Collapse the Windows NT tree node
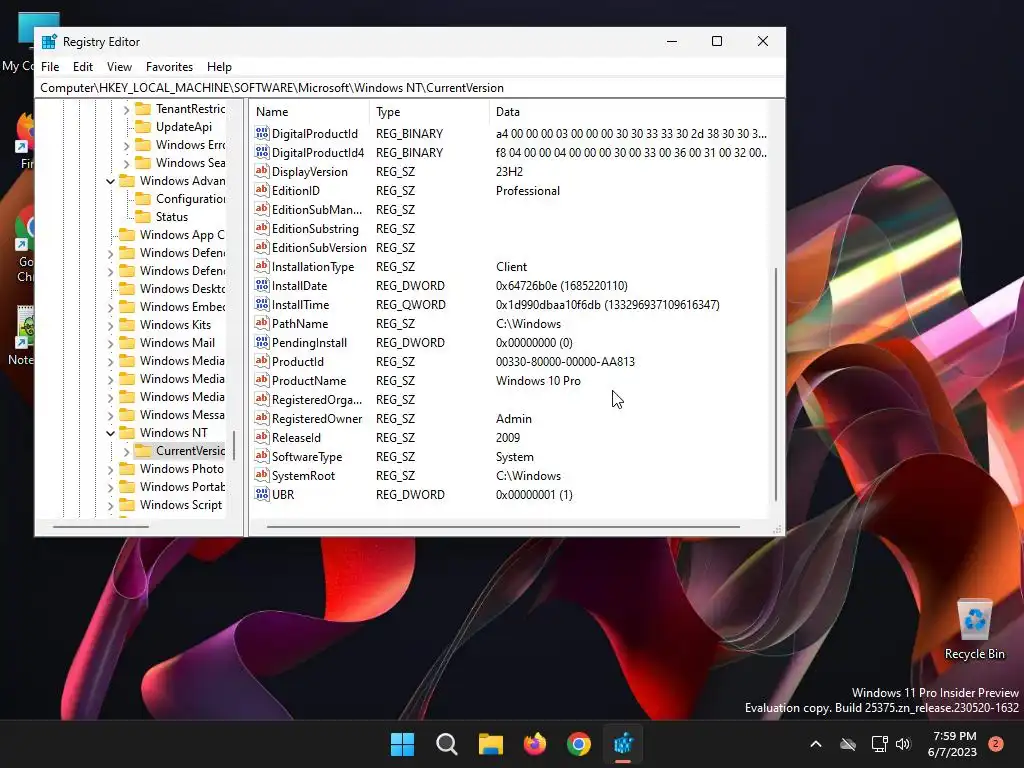 [x=110, y=433]
